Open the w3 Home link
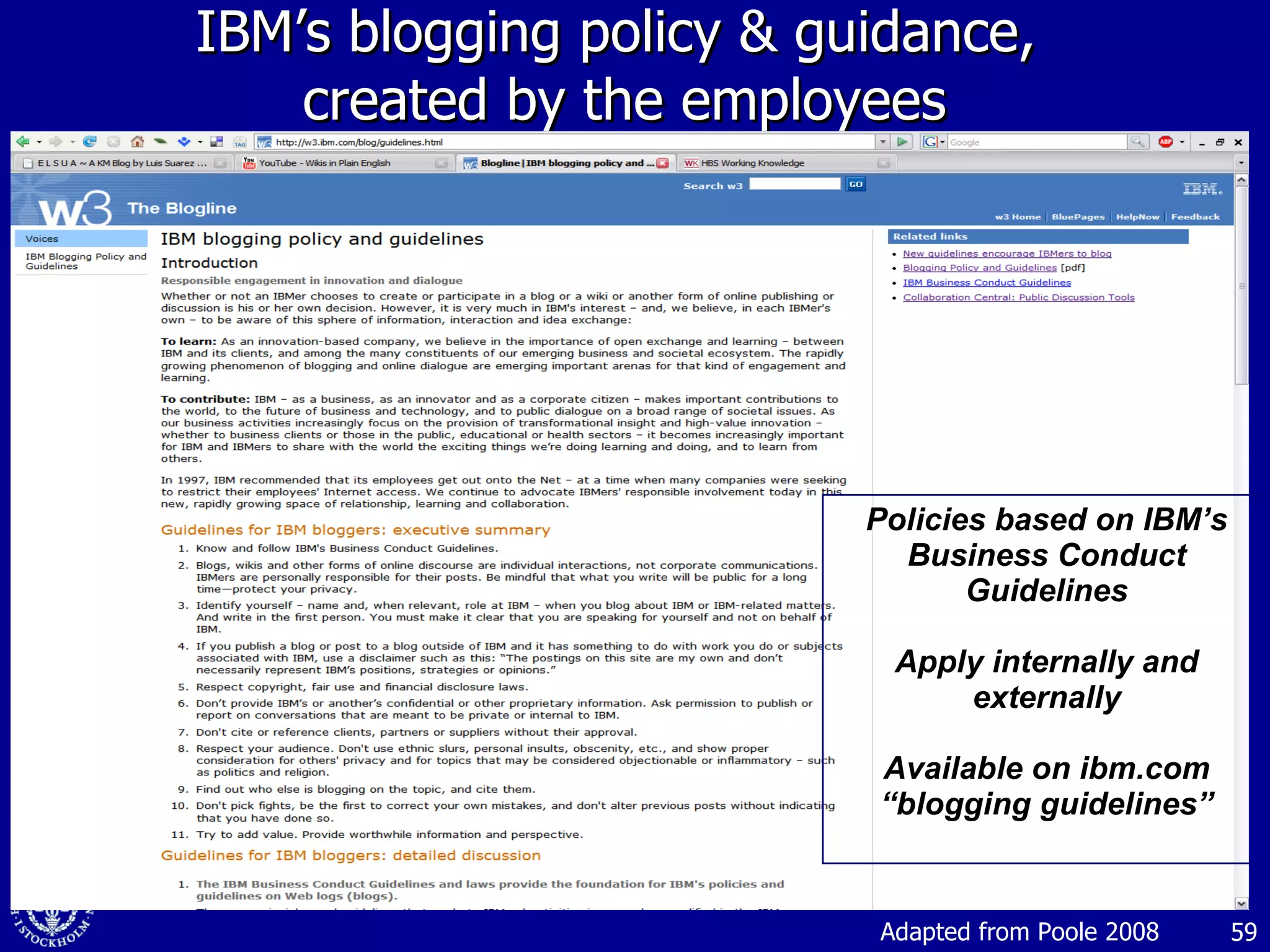Screen dimensions: 1270x952 point(1018,217)
